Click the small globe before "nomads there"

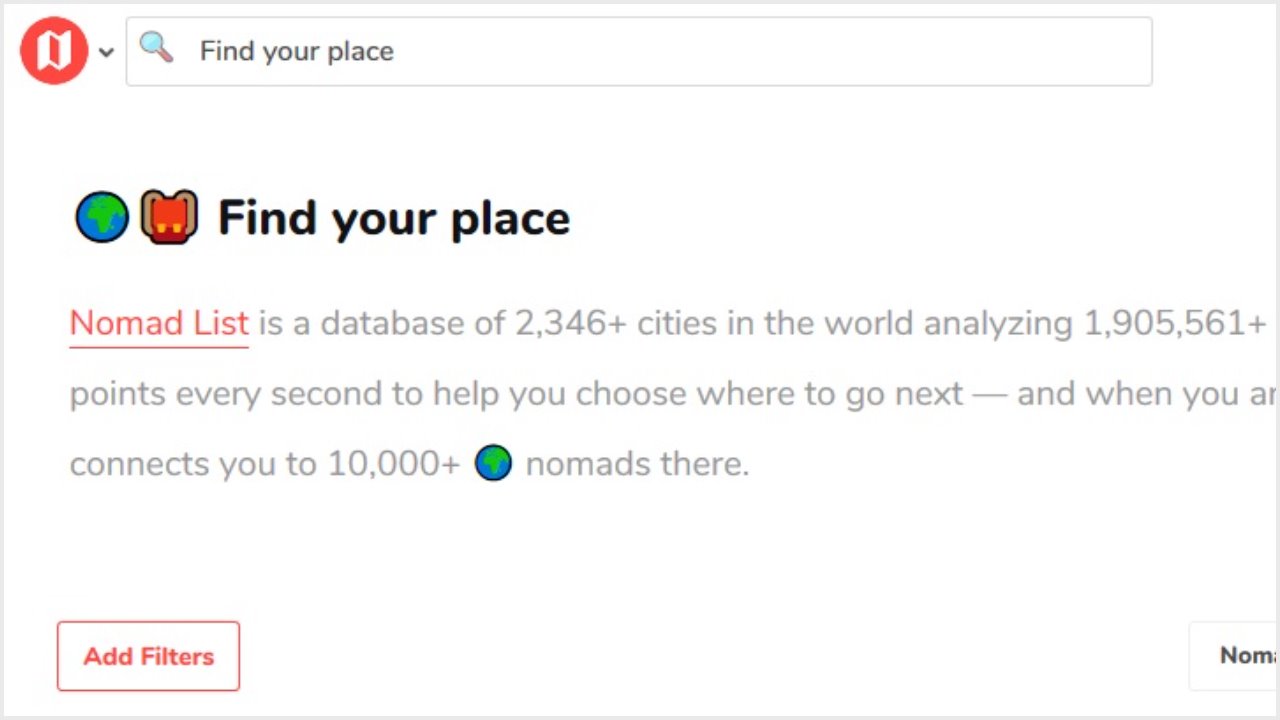coord(493,464)
